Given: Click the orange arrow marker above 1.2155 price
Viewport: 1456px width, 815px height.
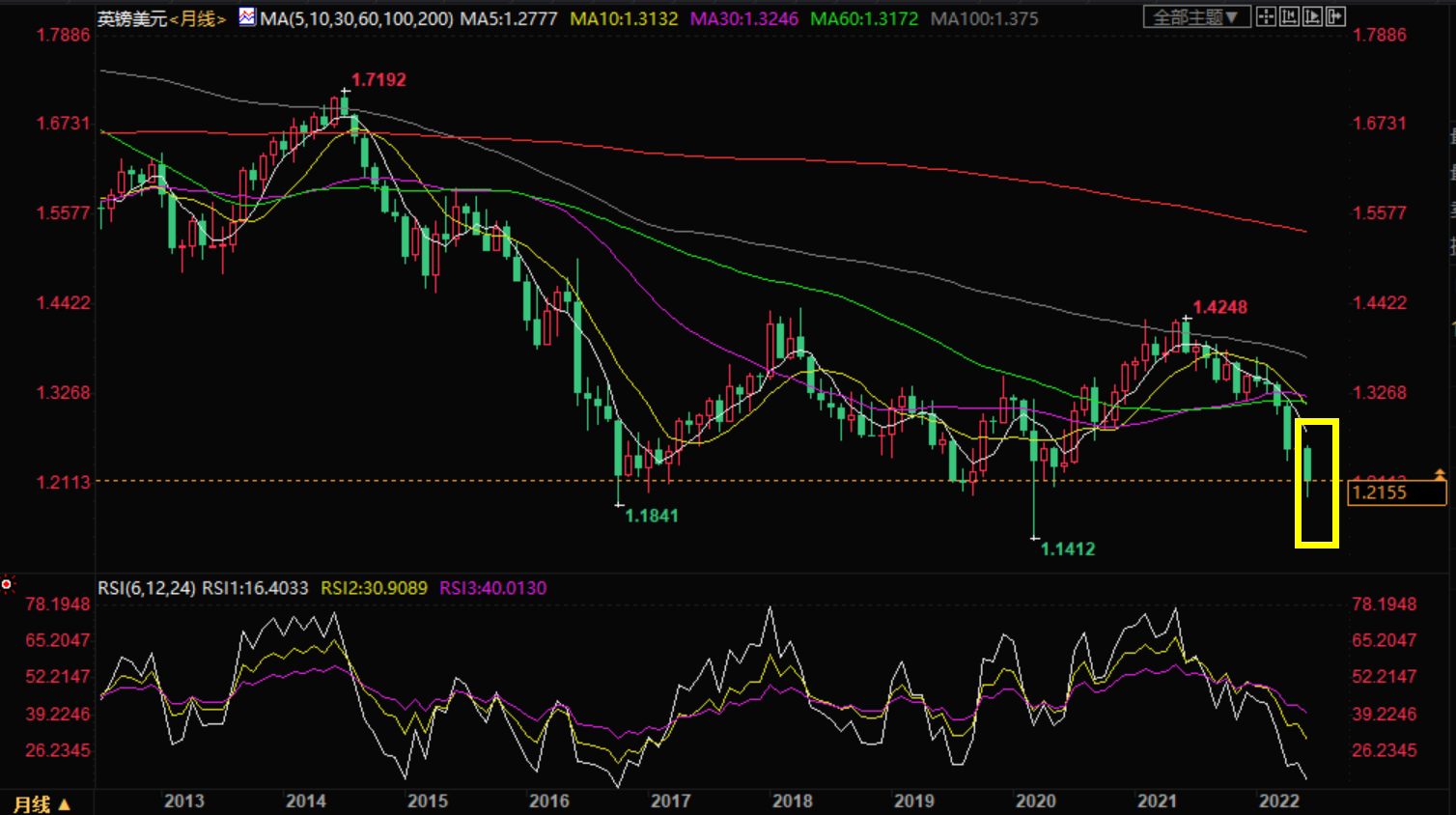Looking at the screenshot, I should [1440, 474].
